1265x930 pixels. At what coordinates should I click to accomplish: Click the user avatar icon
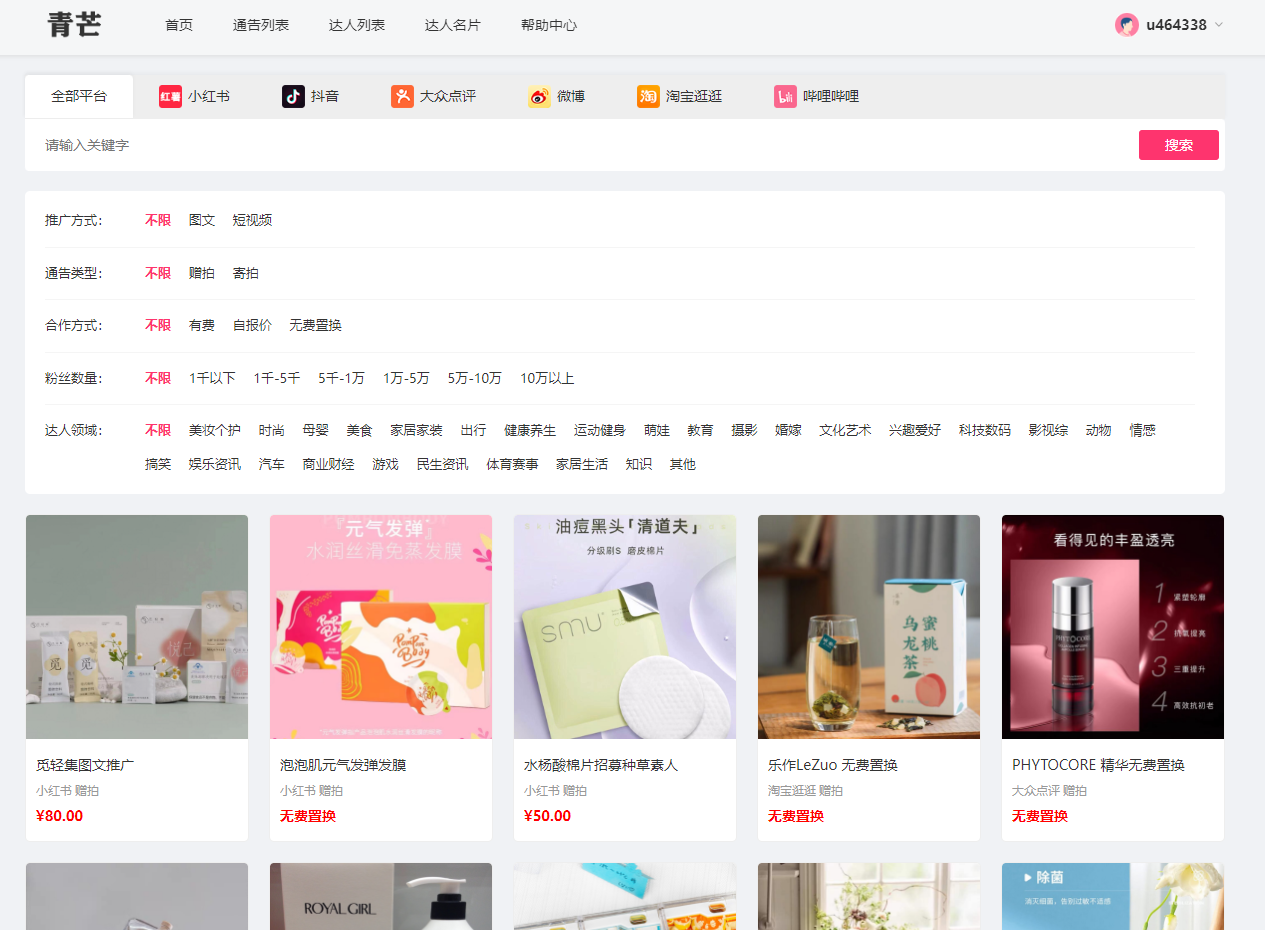click(x=1126, y=25)
